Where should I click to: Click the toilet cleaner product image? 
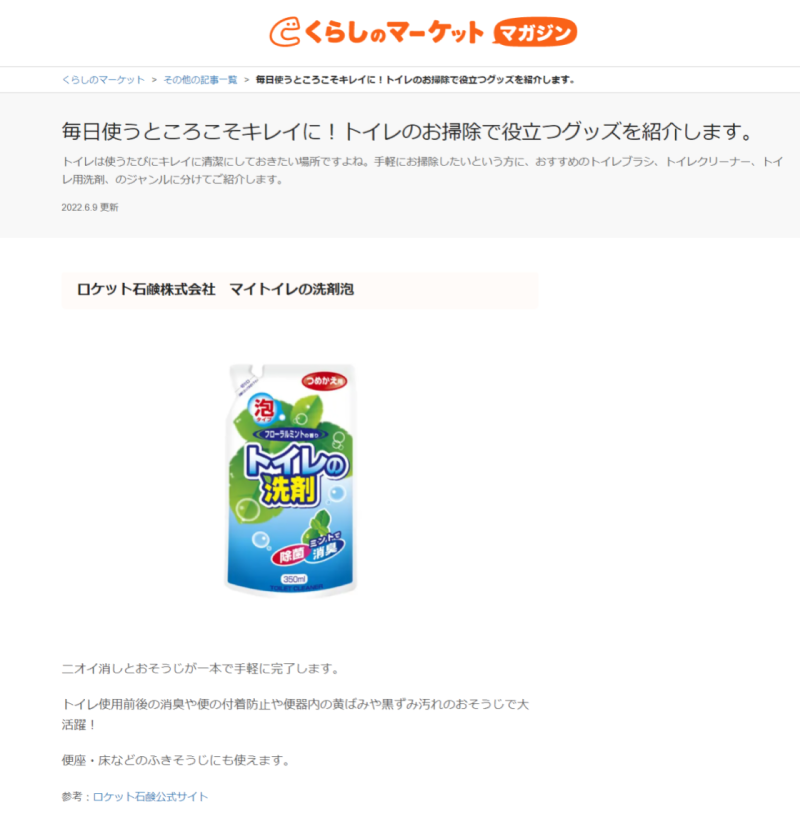(x=291, y=480)
